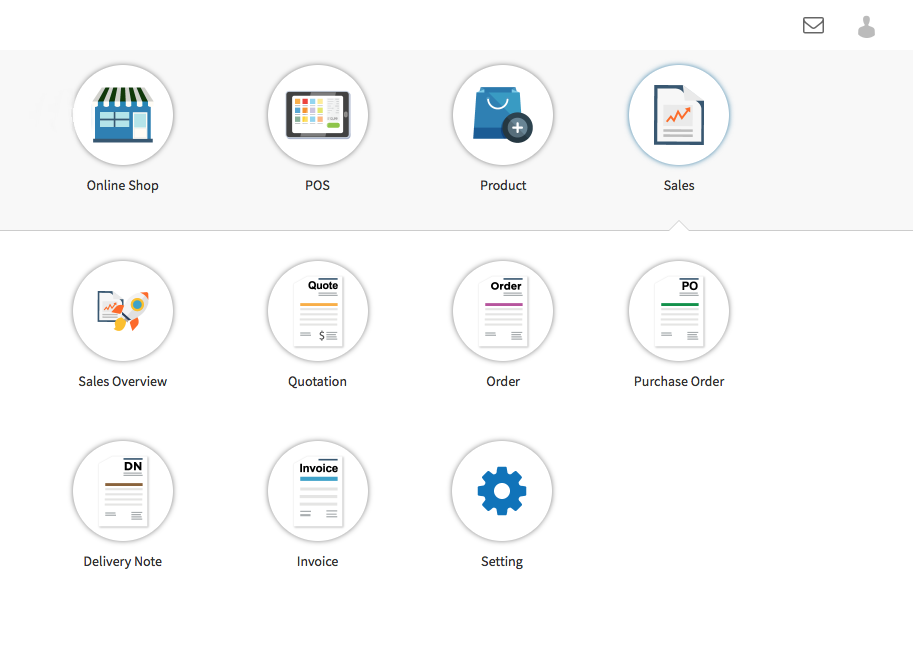Click the "Delivery Note" label
This screenshot has height=666, width=913.
[123, 562]
